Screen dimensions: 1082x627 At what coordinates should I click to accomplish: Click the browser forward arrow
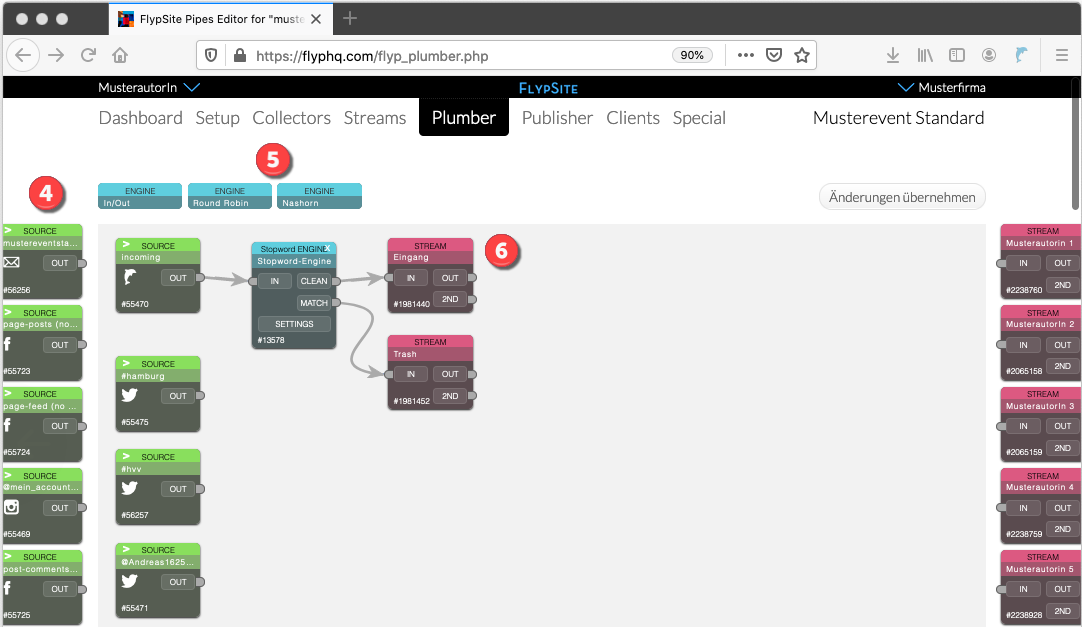point(56,55)
